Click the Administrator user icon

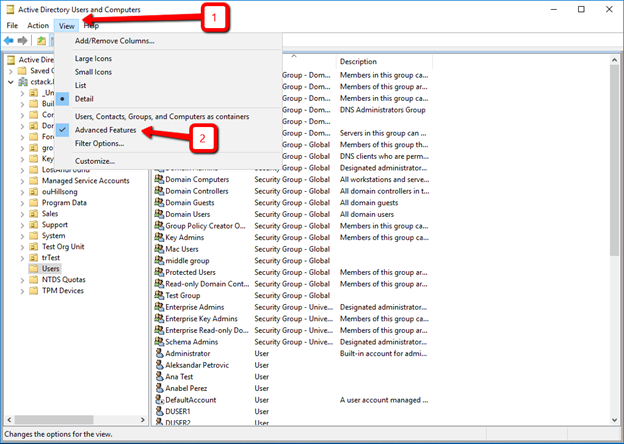(x=159, y=353)
